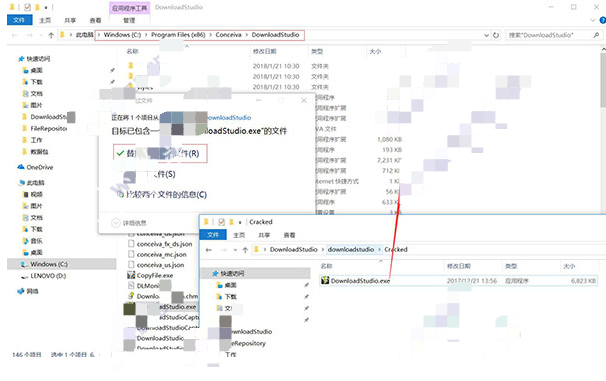Click Windows (C:) breadcrumb in address bar
Image resolution: width=606 pixels, height=381 pixels.
122,35
